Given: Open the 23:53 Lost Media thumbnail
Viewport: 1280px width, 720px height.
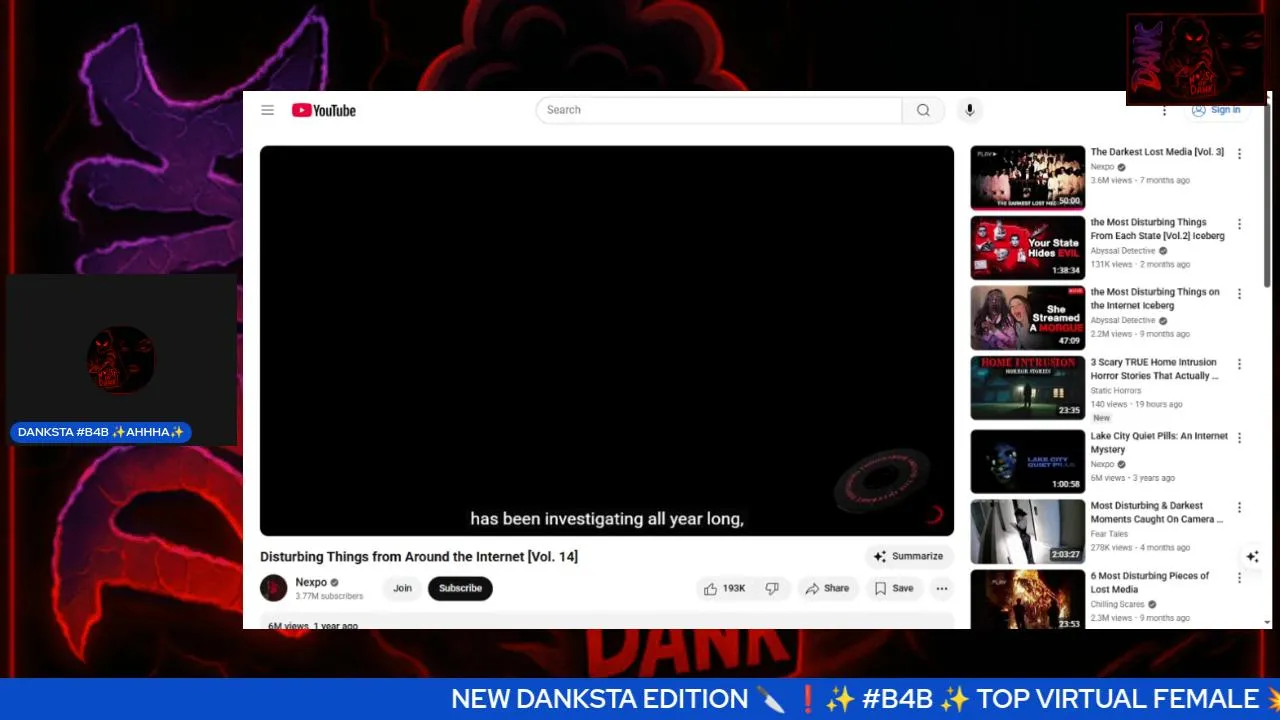Looking at the screenshot, I should [x=1027, y=599].
